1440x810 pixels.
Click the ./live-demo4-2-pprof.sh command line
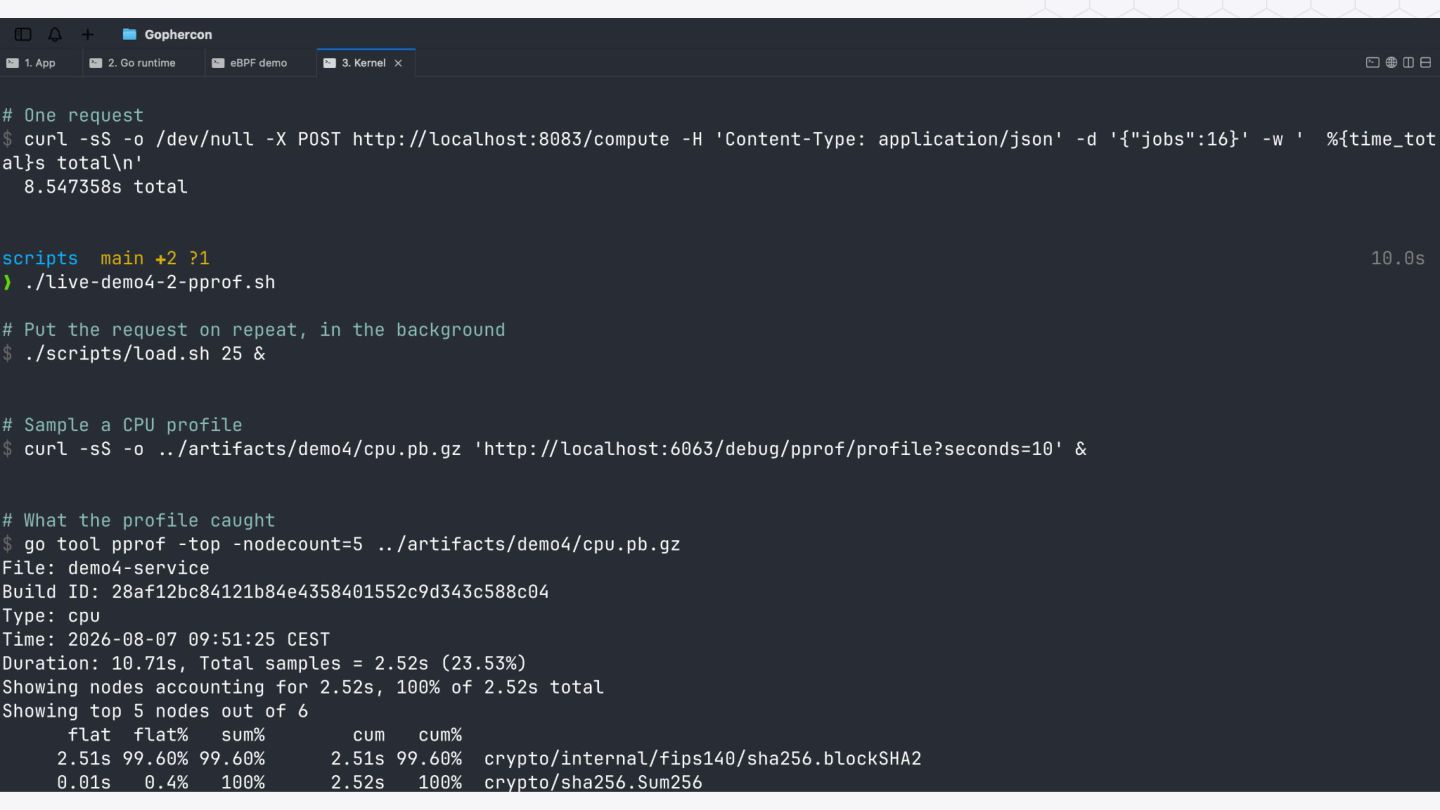click(x=150, y=282)
